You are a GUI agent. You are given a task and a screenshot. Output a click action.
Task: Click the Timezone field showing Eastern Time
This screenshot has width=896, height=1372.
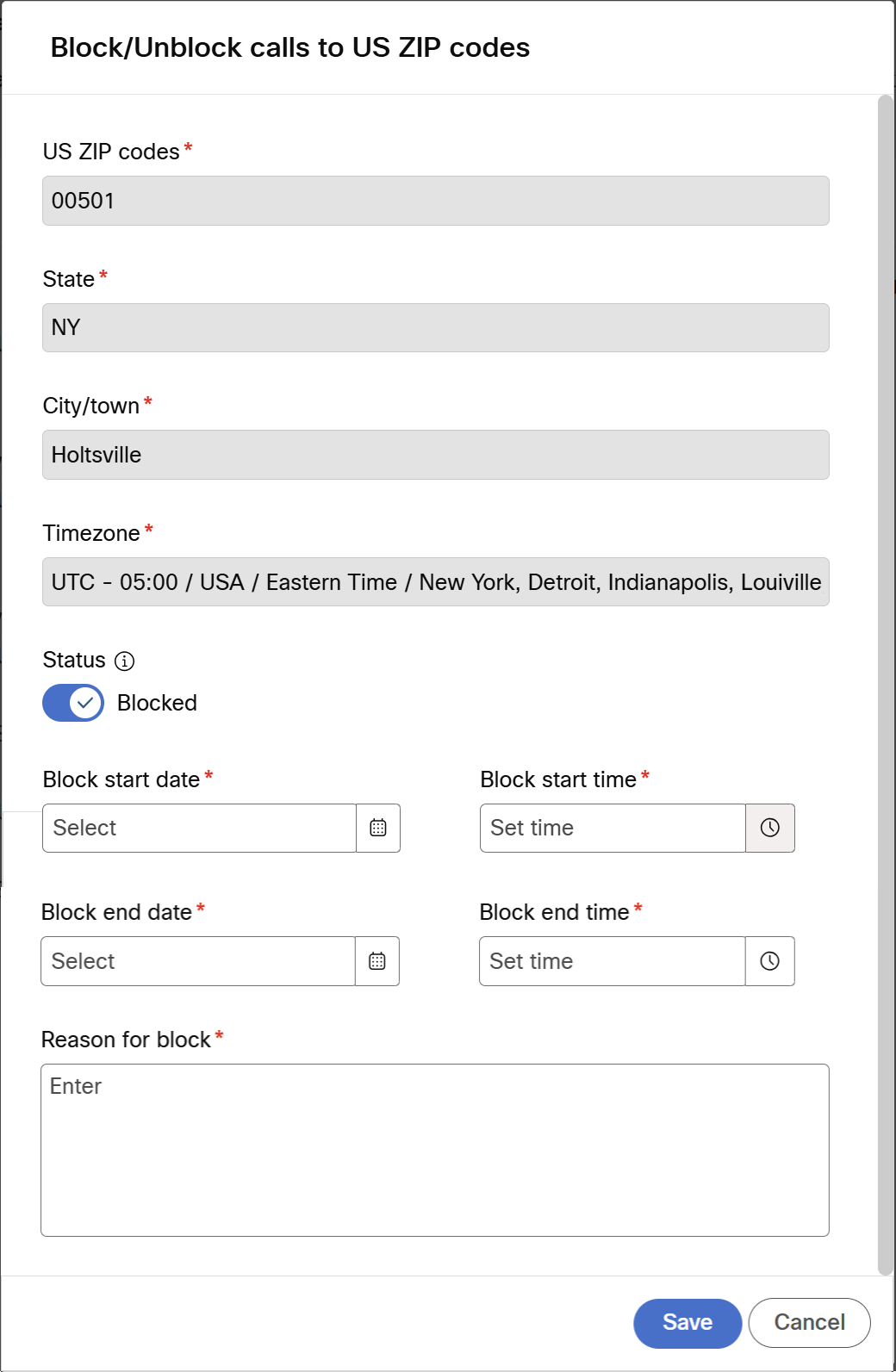coord(436,582)
